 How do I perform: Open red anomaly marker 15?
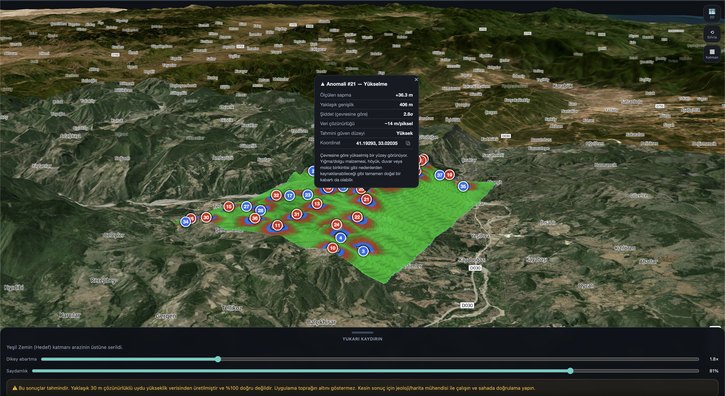[228, 206]
